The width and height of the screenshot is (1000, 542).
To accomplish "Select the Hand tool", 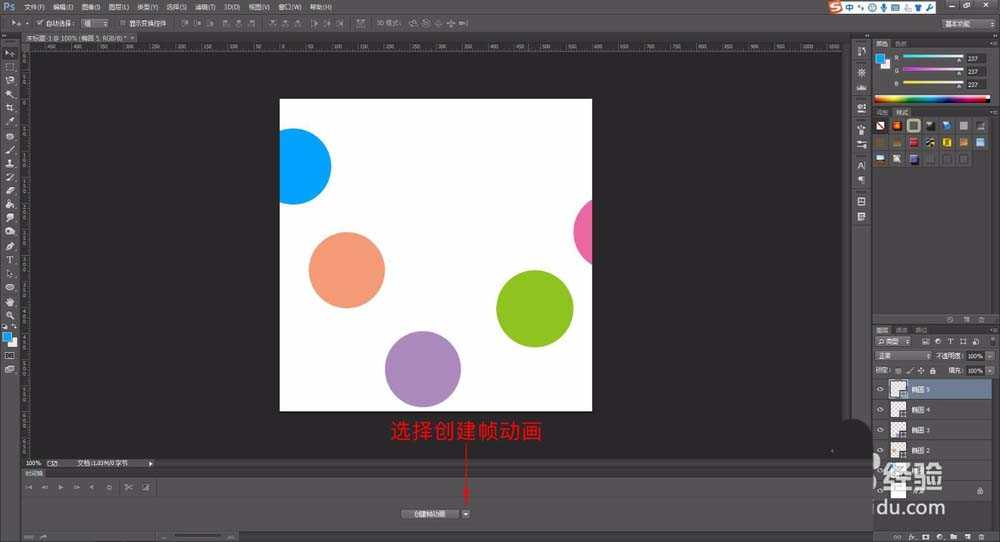I will click(10, 301).
